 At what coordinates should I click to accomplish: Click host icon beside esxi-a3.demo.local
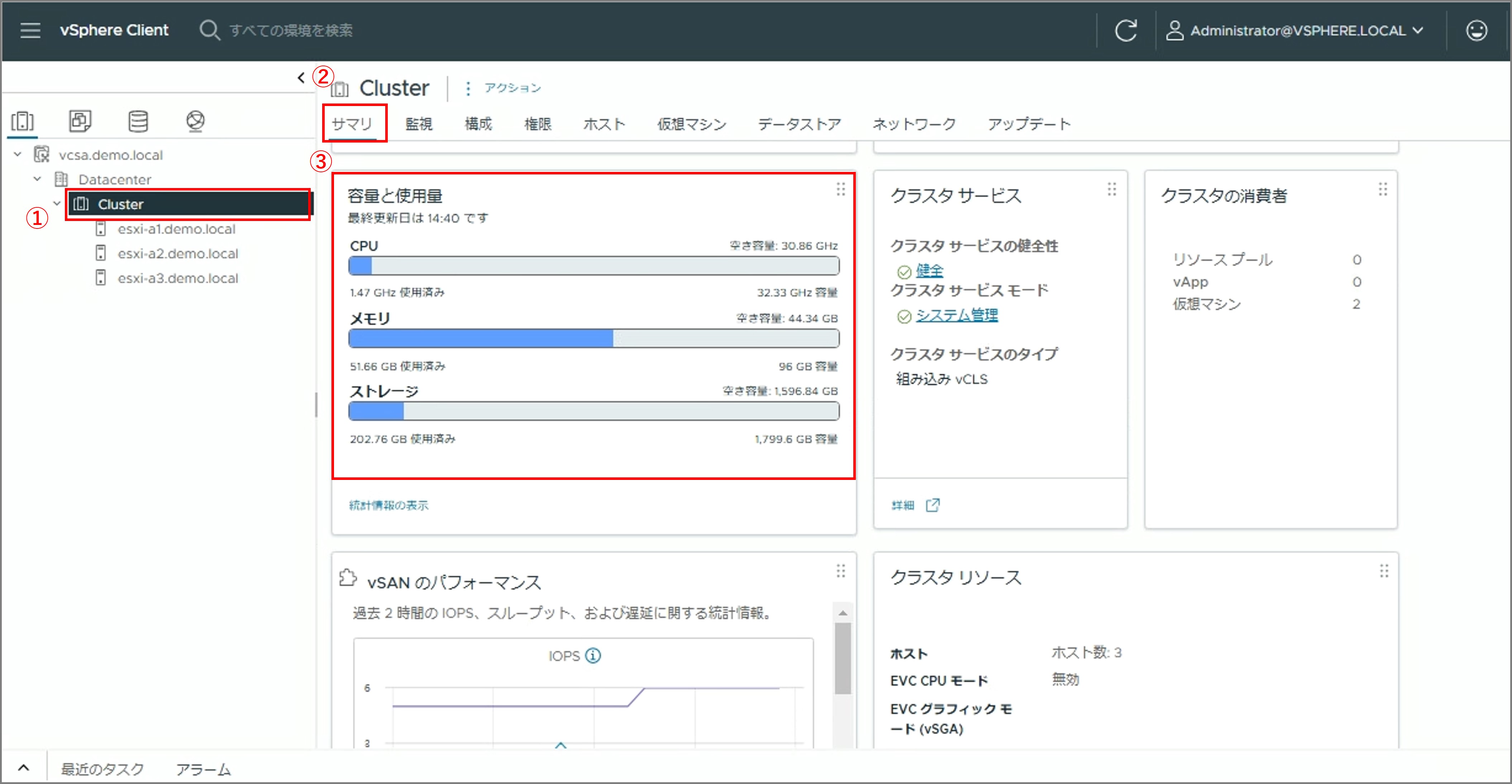pyautogui.click(x=101, y=278)
